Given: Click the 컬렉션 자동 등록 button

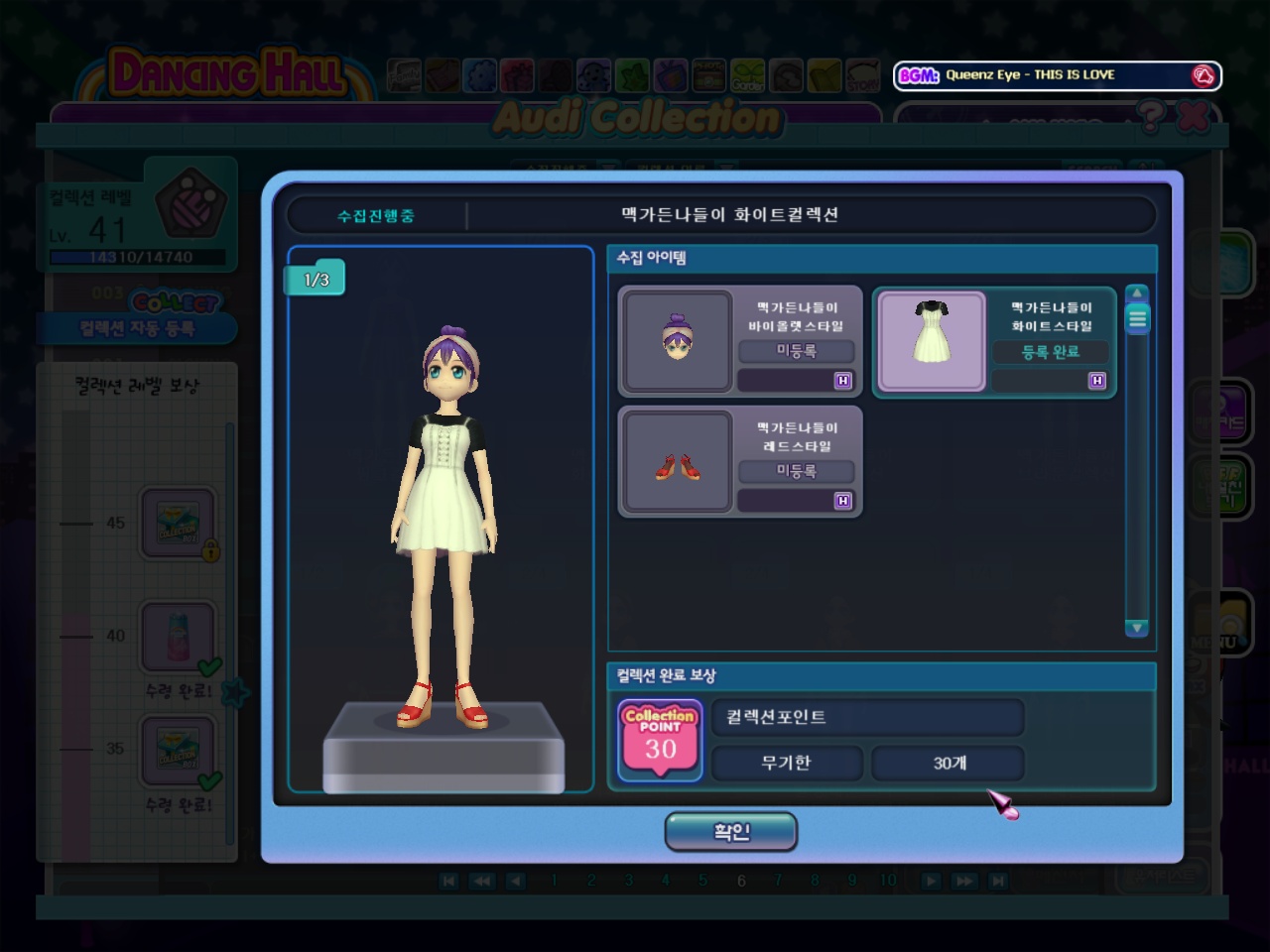Looking at the screenshot, I should 137,328.
